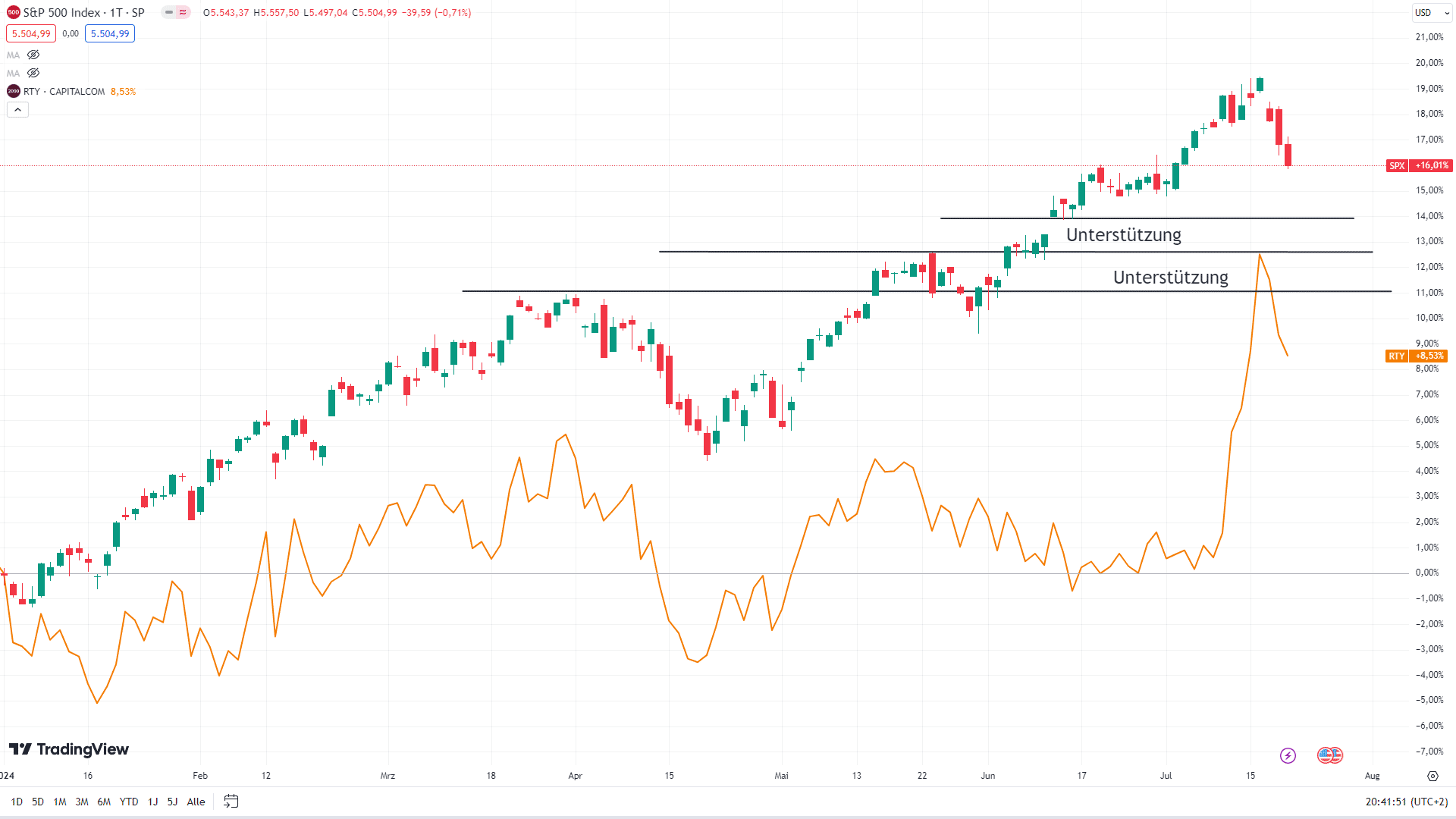
Task: Select the 1J time range
Action: tap(152, 802)
